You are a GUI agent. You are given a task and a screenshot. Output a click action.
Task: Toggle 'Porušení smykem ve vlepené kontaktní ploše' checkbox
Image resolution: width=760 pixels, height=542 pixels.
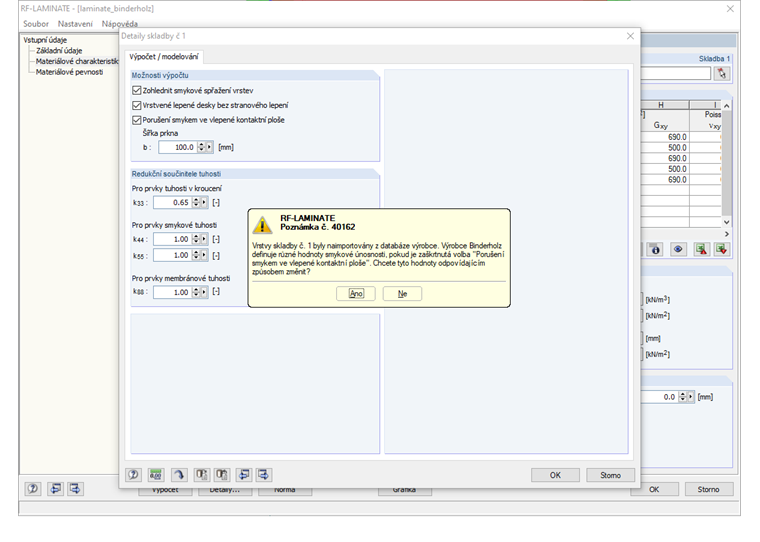(137, 120)
